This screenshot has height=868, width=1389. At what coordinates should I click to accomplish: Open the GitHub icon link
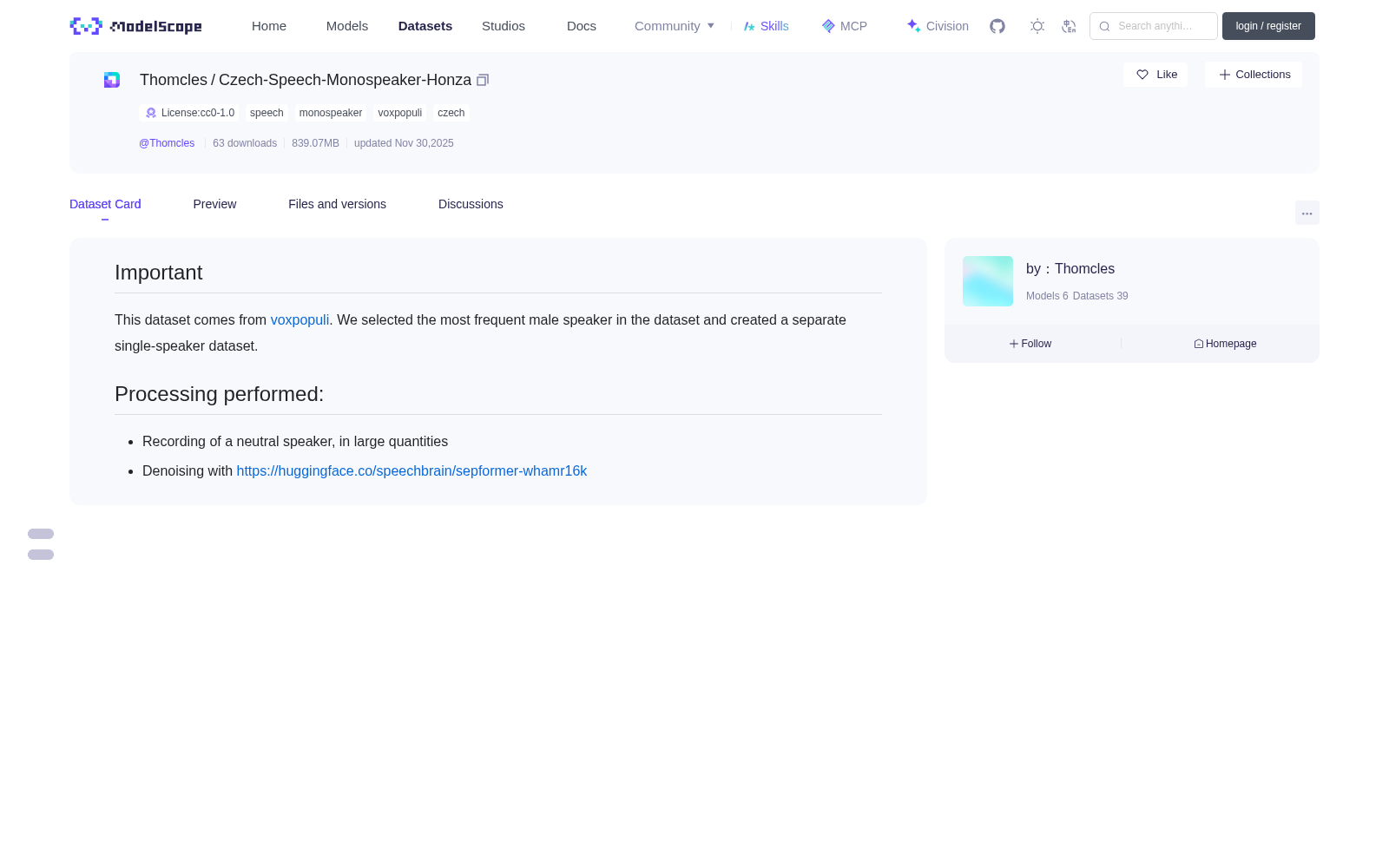point(997,26)
